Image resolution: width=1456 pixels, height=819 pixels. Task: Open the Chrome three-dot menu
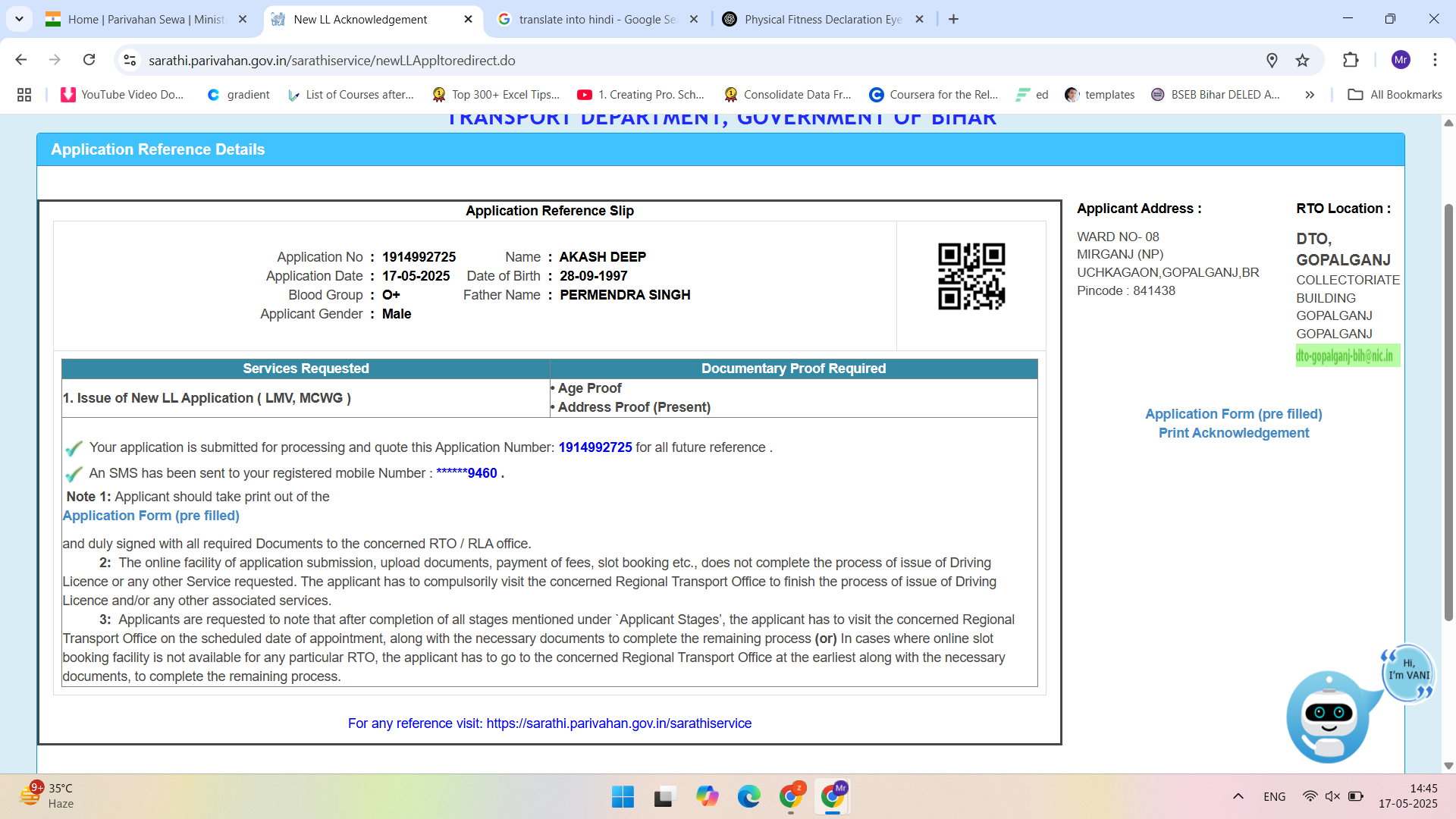pyautogui.click(x=1435, y=60)
